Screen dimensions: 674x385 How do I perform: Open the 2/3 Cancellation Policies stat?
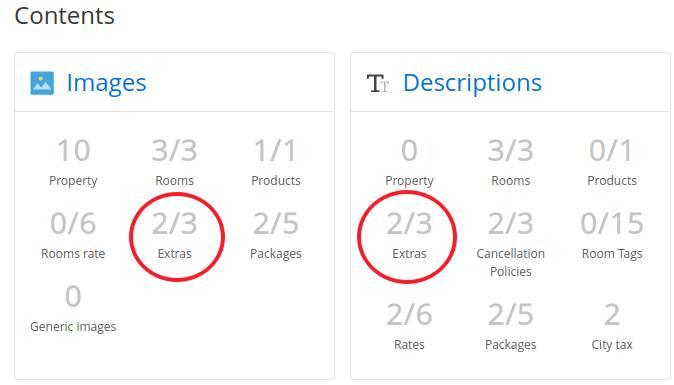click(511, 244)
